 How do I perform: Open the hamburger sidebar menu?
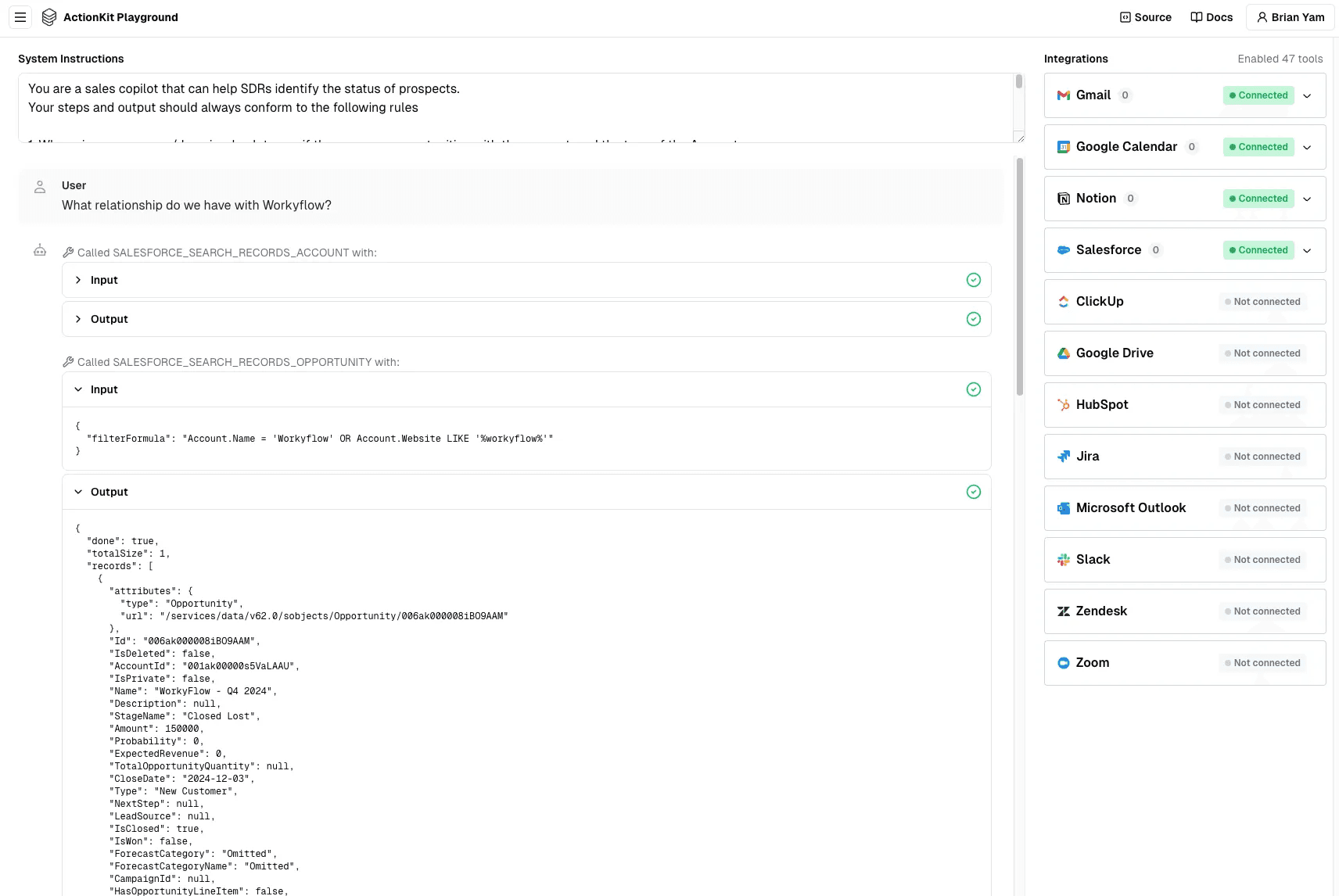[20, 17]
